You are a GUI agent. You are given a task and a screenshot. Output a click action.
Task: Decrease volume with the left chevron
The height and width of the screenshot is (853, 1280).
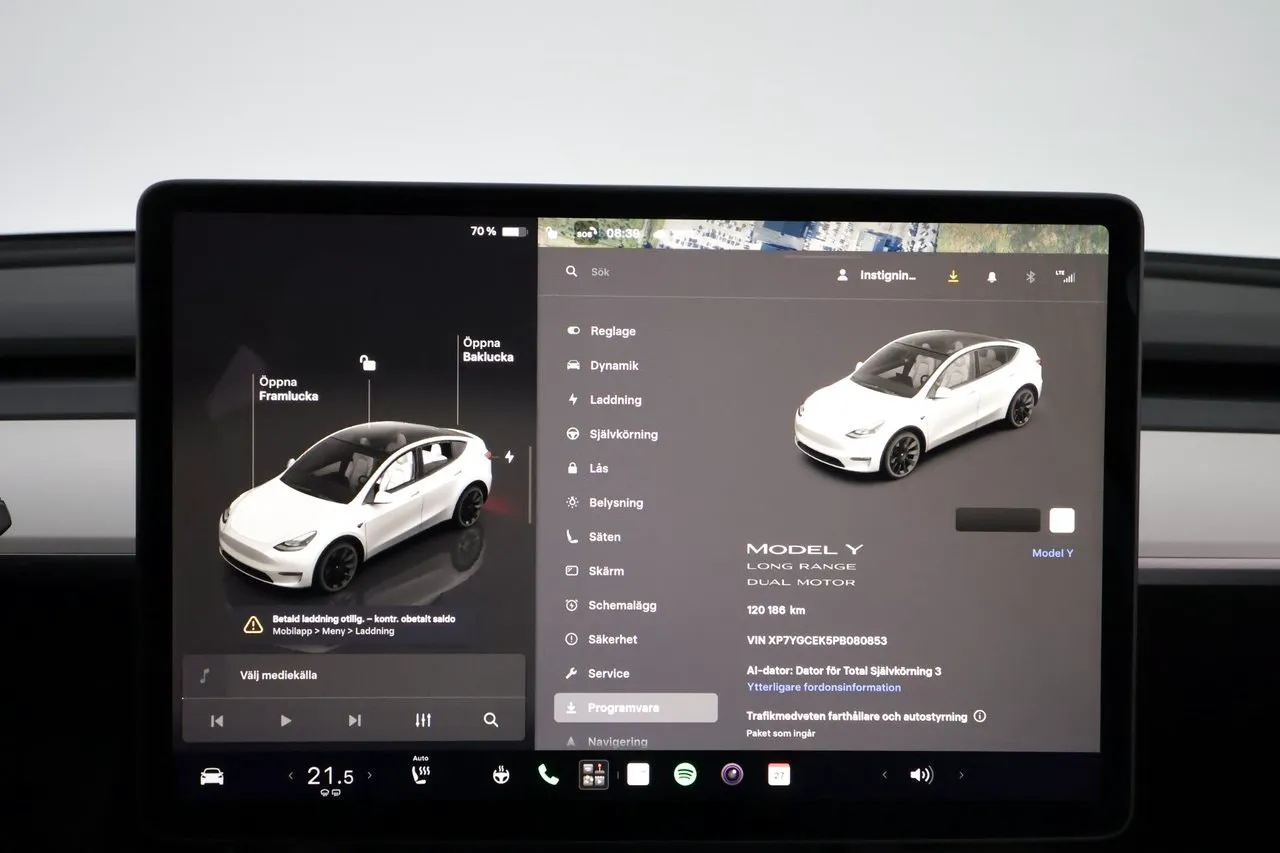pos(884,775)
